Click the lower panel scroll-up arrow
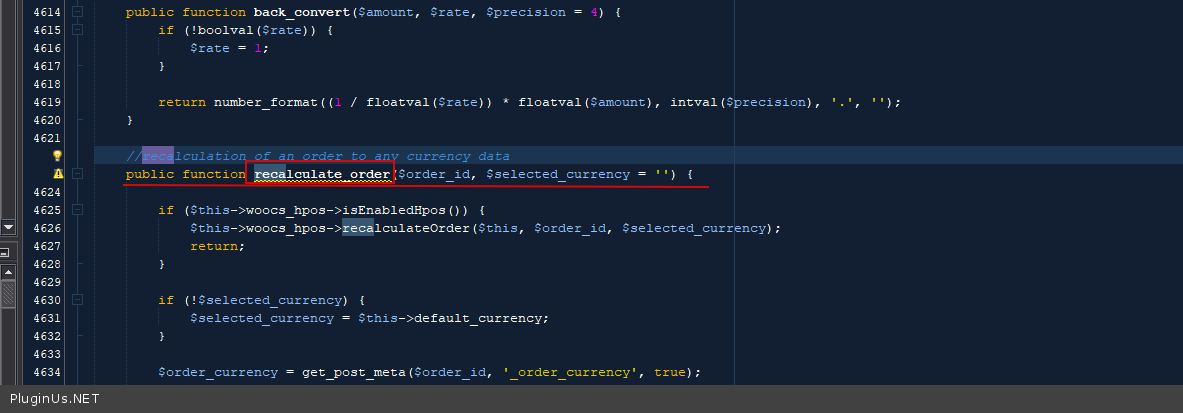Screen dimensions: 1183x413 7,273
